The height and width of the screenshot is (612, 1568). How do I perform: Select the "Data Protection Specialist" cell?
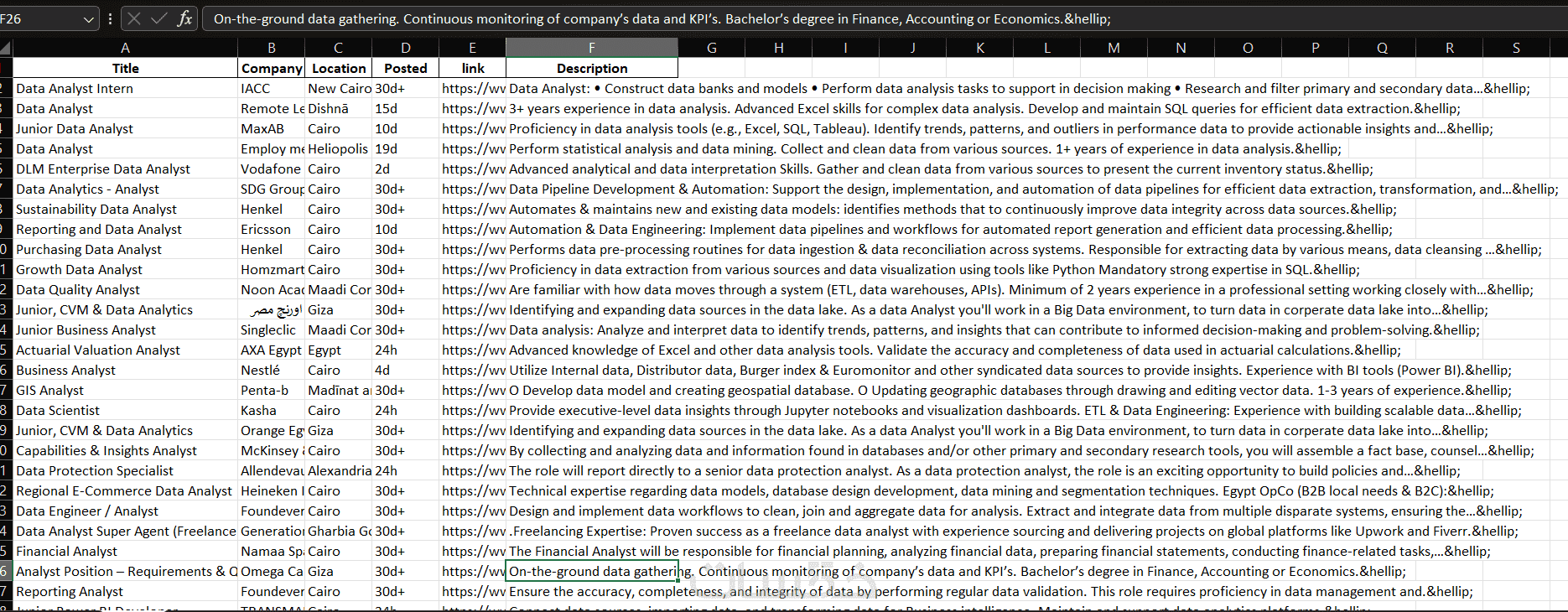pos(125,470)
